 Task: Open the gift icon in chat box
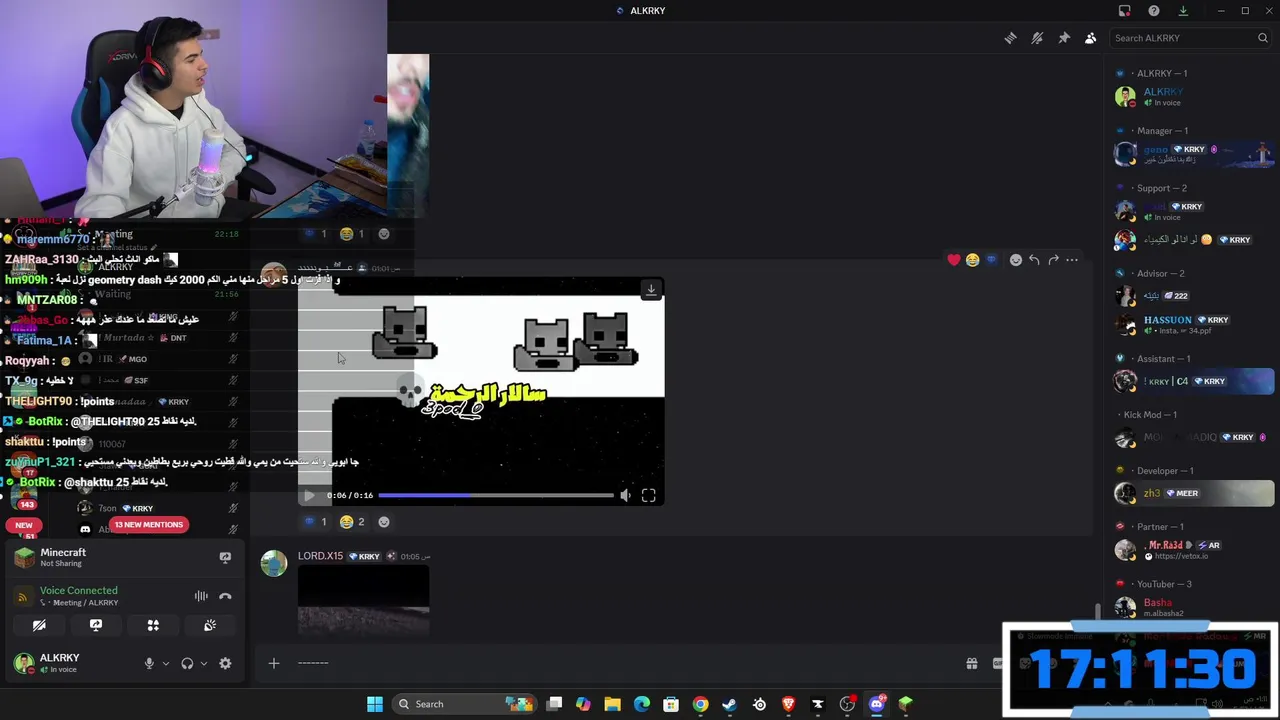(971, 663)
